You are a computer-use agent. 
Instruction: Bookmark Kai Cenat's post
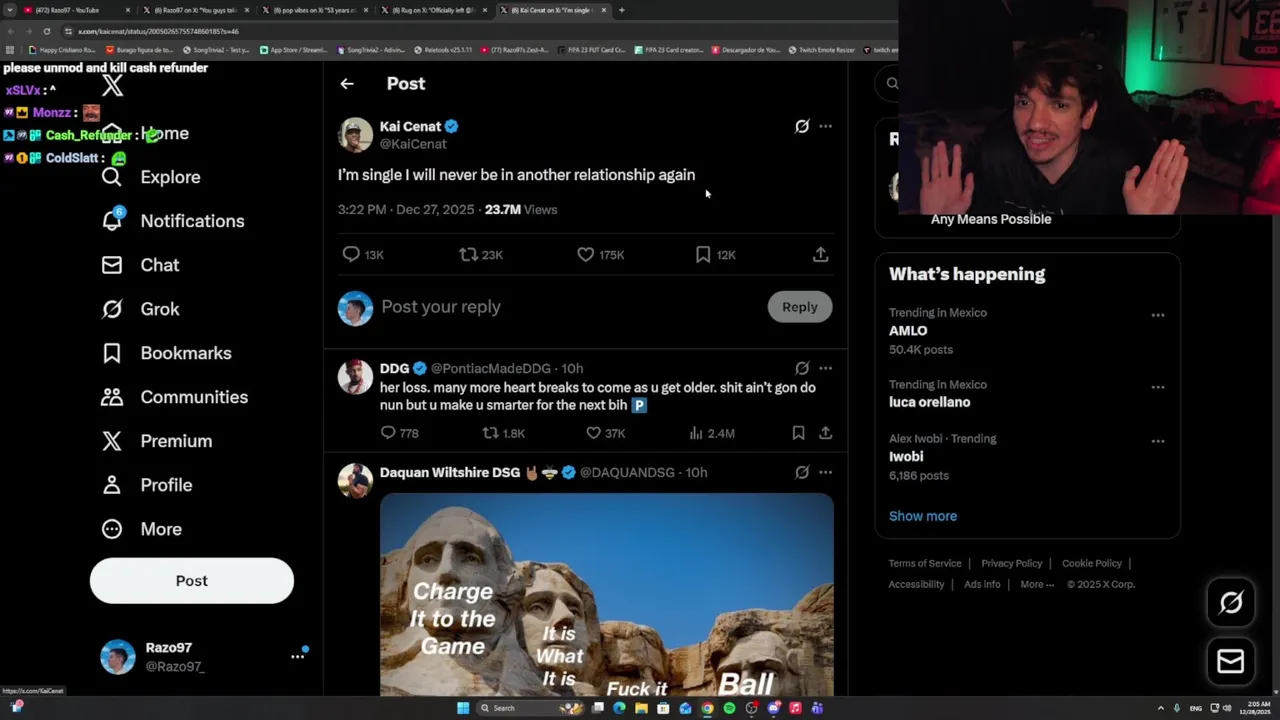[x=703, y=254]
